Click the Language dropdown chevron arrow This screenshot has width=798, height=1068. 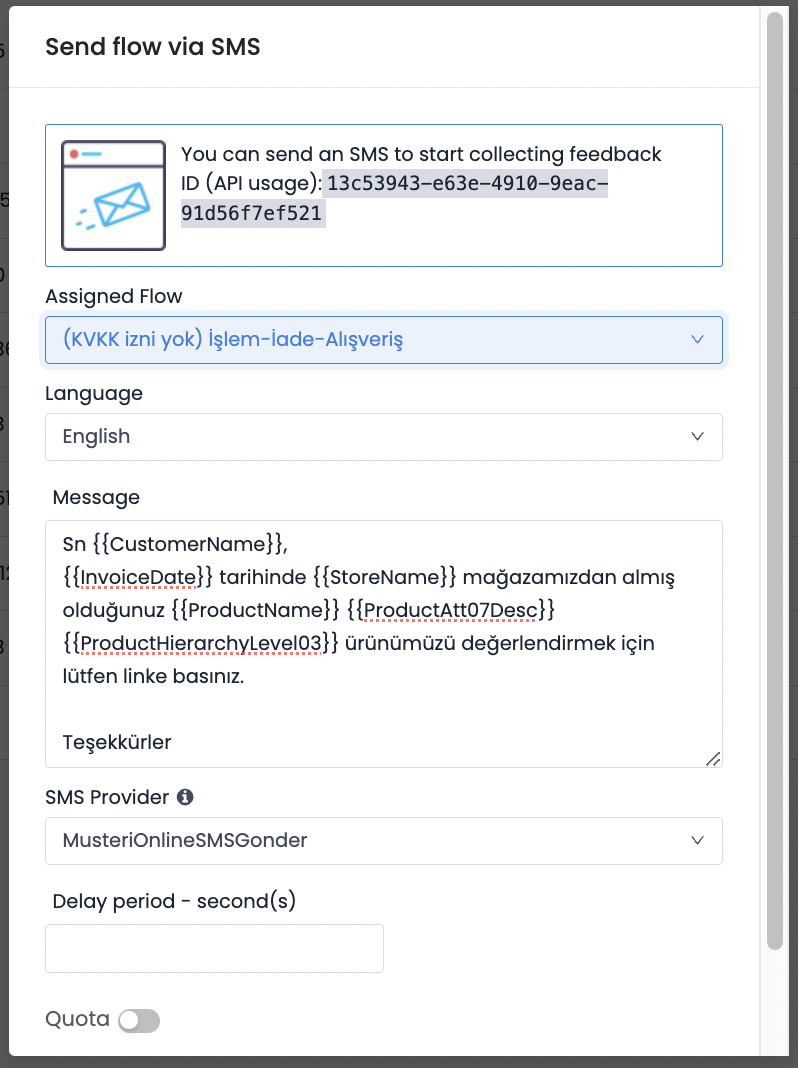click(697, 437)
